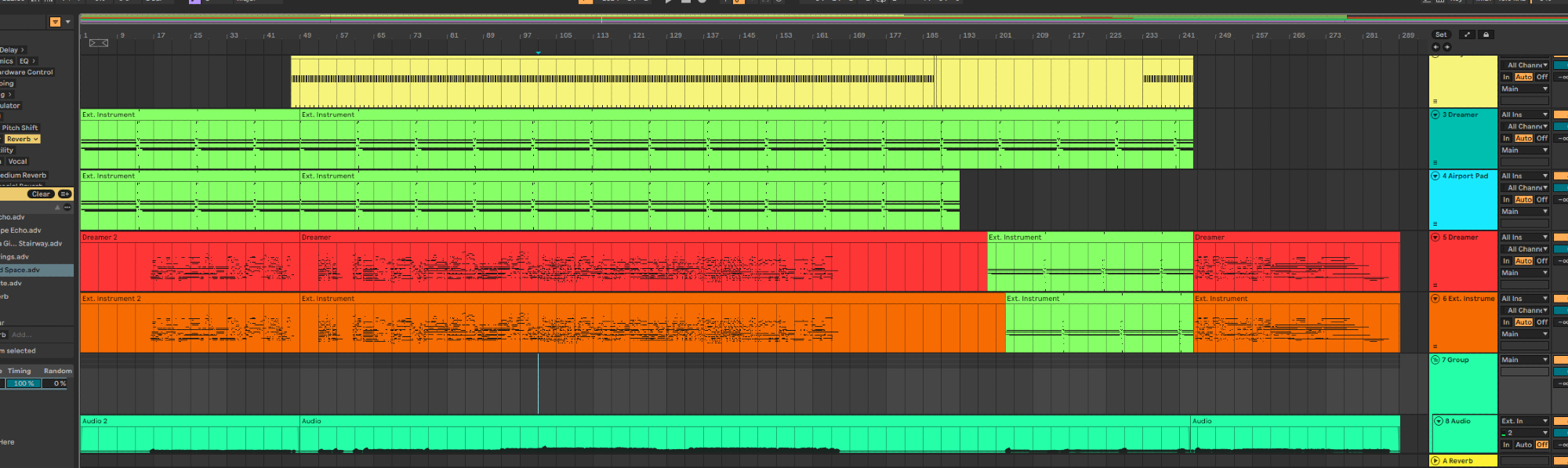Unfold the A Reverb return track
1568x468 pixels.
coord(1436,461)
